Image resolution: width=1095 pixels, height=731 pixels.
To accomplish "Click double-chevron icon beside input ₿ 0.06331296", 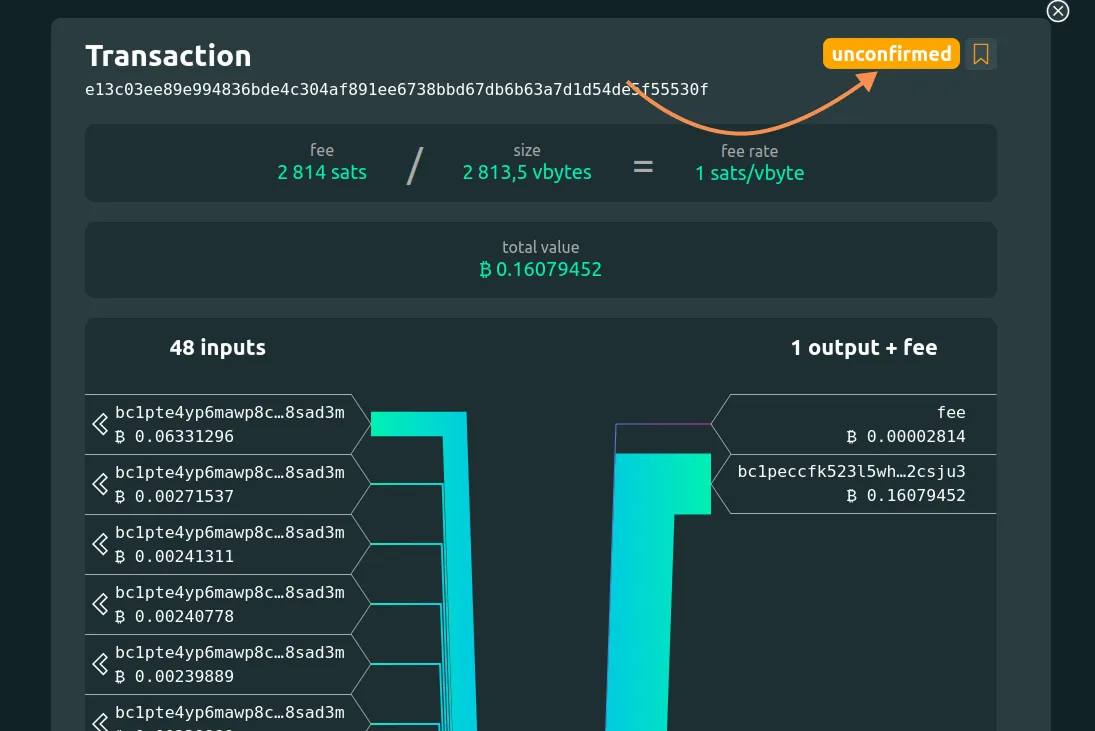I will click(x=100, y=424).
